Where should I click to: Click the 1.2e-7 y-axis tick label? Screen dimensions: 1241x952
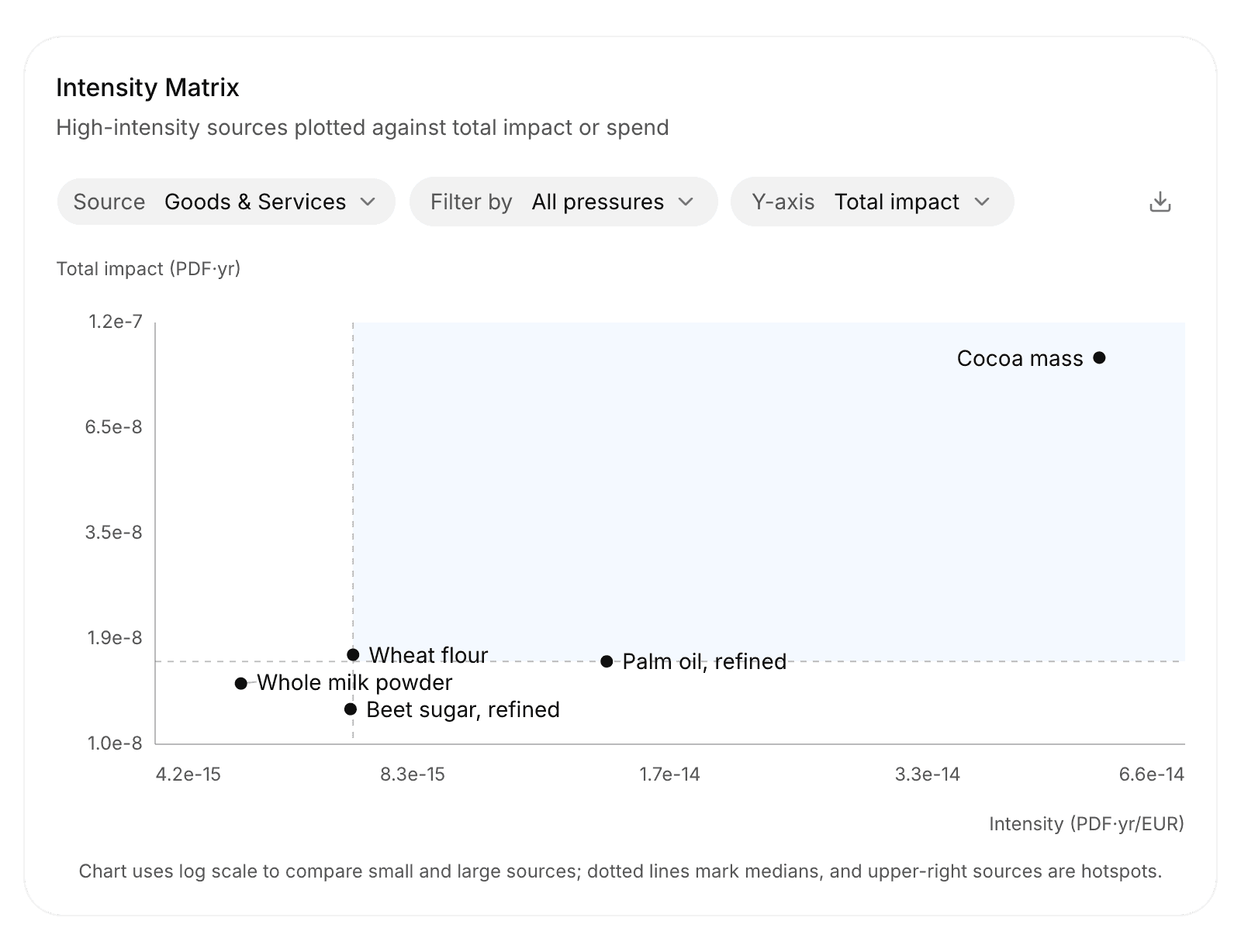pos(116,321)
